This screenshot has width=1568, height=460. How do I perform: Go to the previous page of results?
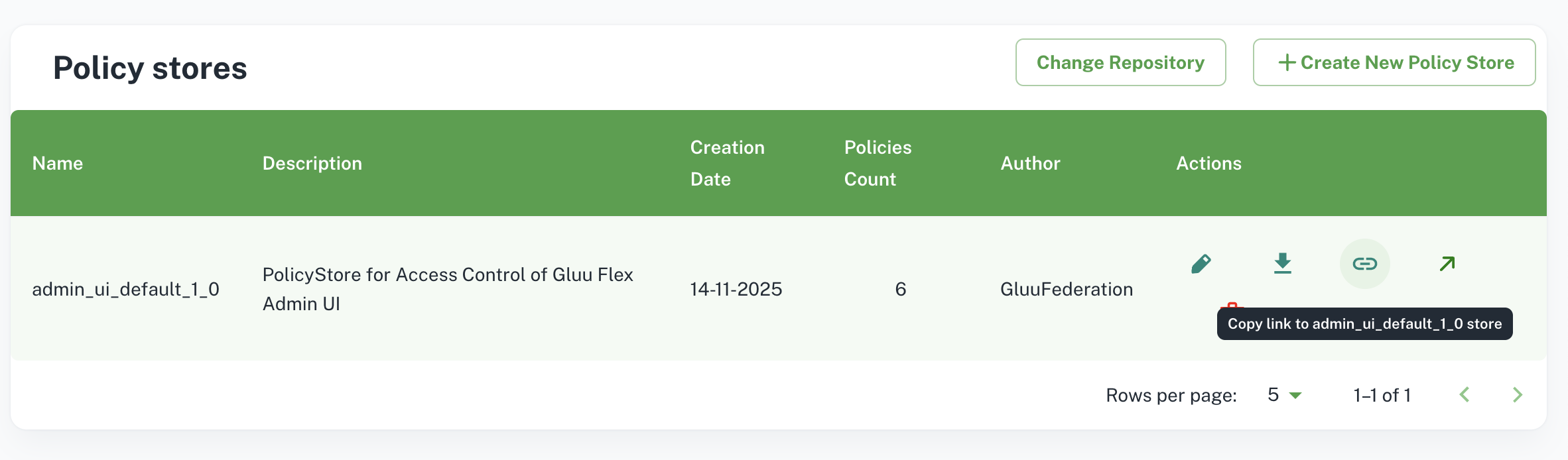[1465, 395]
